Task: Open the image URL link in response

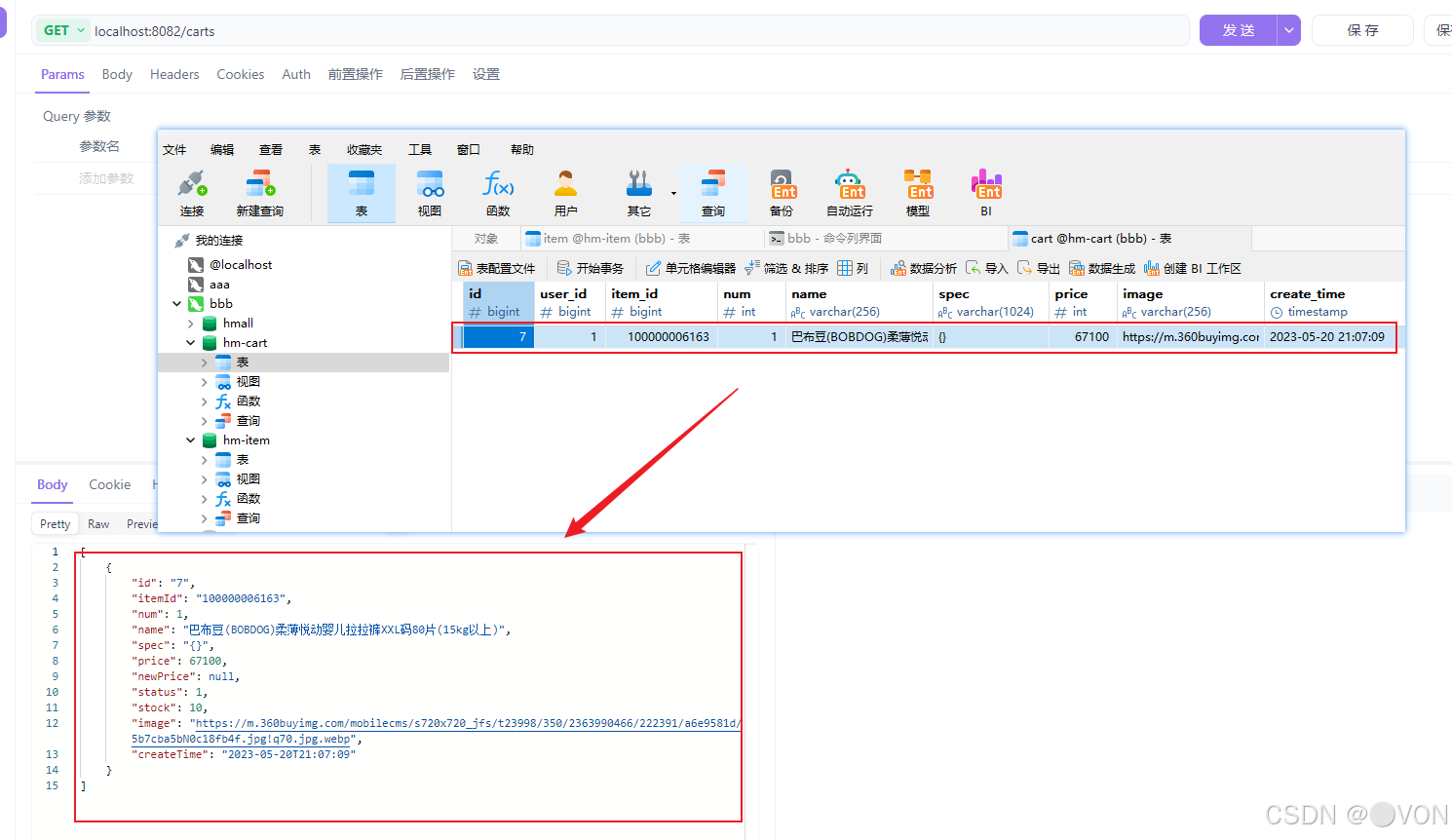Action: click(x=437, y=731)
